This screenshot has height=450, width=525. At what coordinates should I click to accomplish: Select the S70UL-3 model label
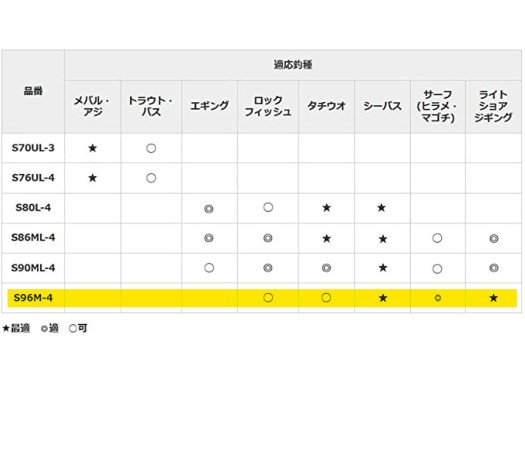[33, 148]
